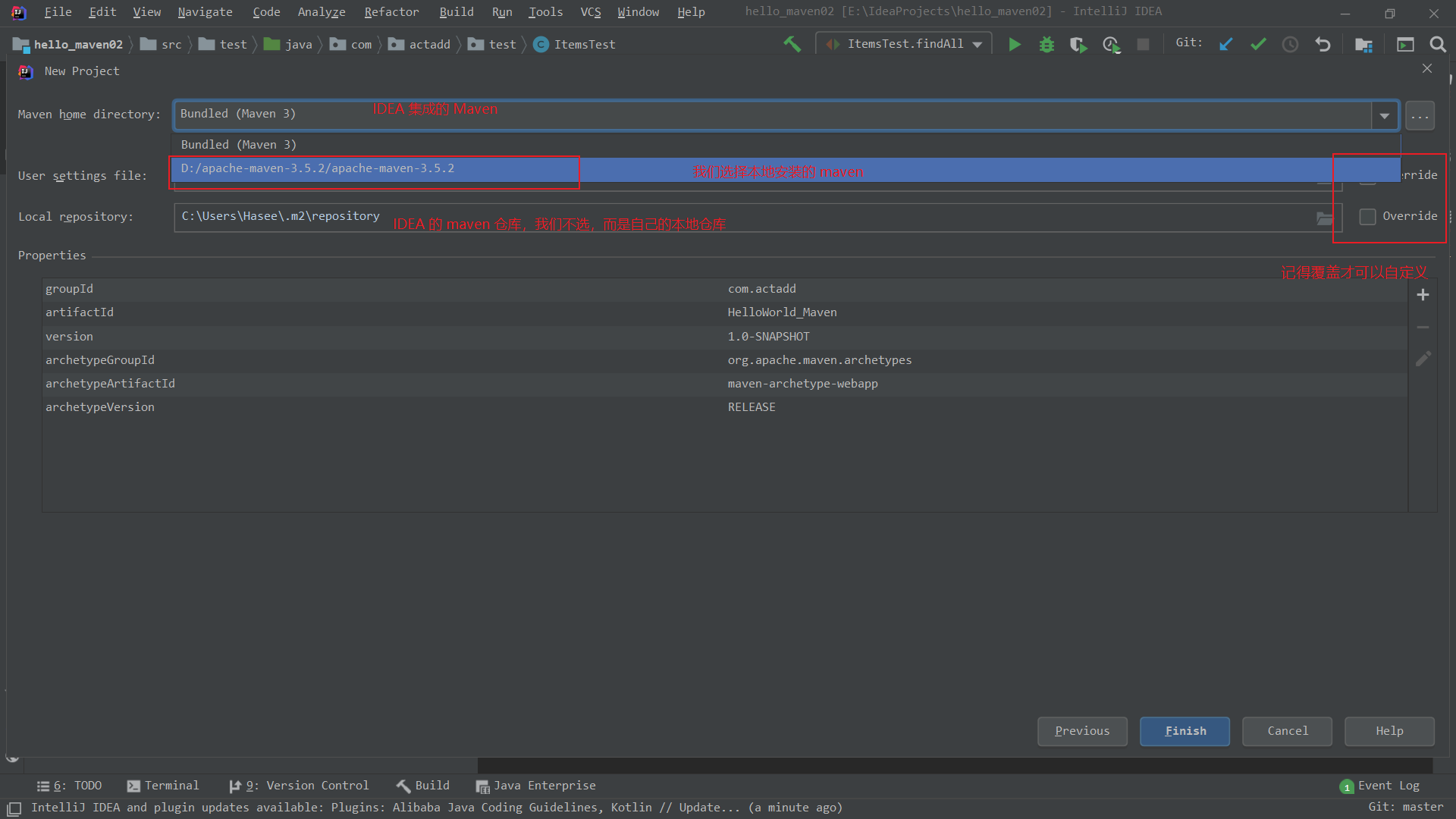1456x819 pixels.
Task: Click the green Run button
Action: 1014,45
